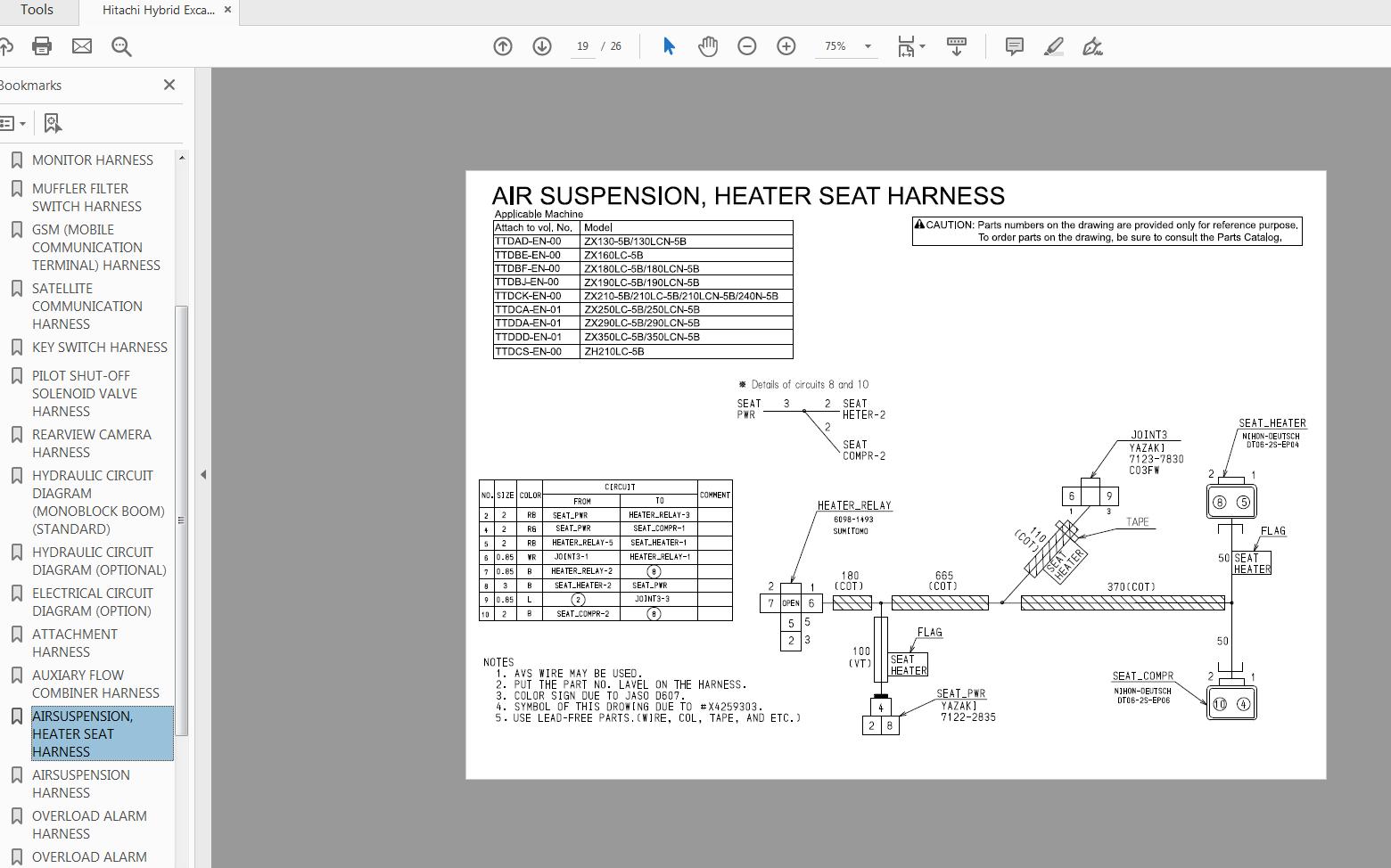Upload the document to Adobe cloud

coord(7,45)
